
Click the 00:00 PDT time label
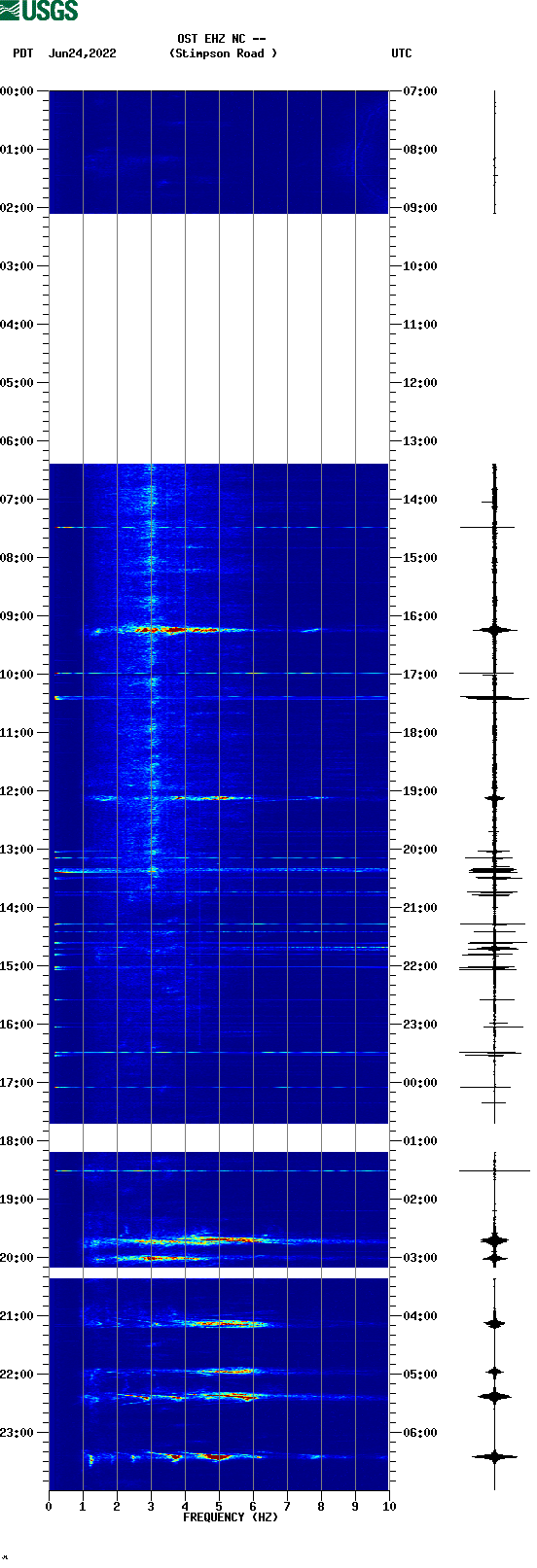point(18,91)
